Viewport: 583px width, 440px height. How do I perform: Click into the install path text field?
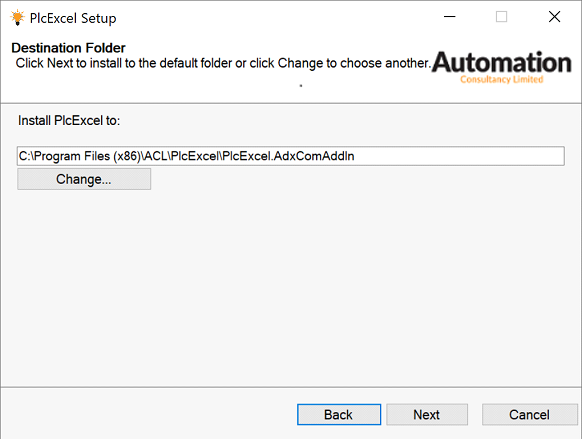pyautogui.click(x=291, y=156)
